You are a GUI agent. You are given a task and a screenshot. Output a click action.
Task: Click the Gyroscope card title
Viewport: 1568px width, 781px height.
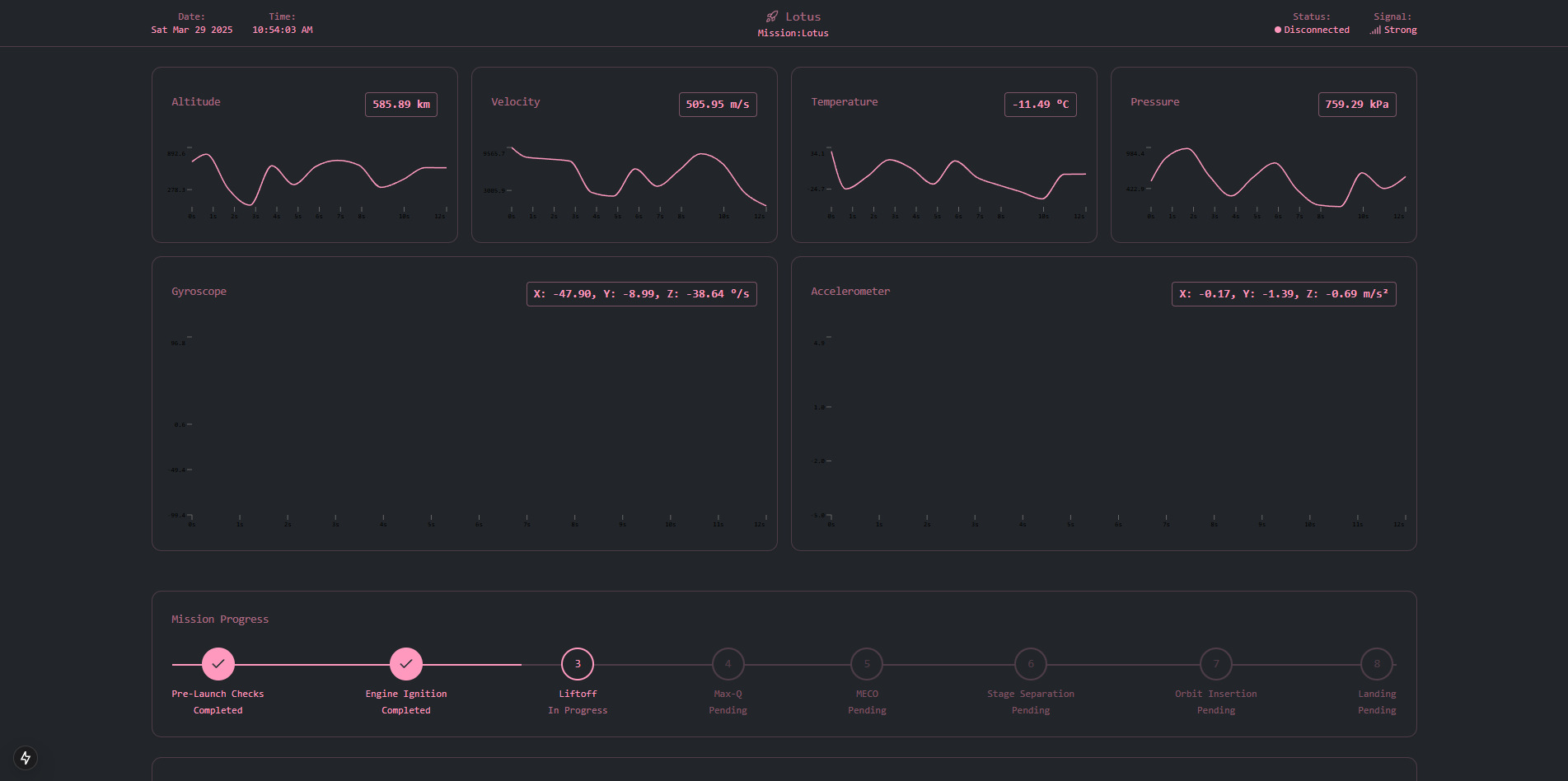pyautogui.click(x=199, y=292)
